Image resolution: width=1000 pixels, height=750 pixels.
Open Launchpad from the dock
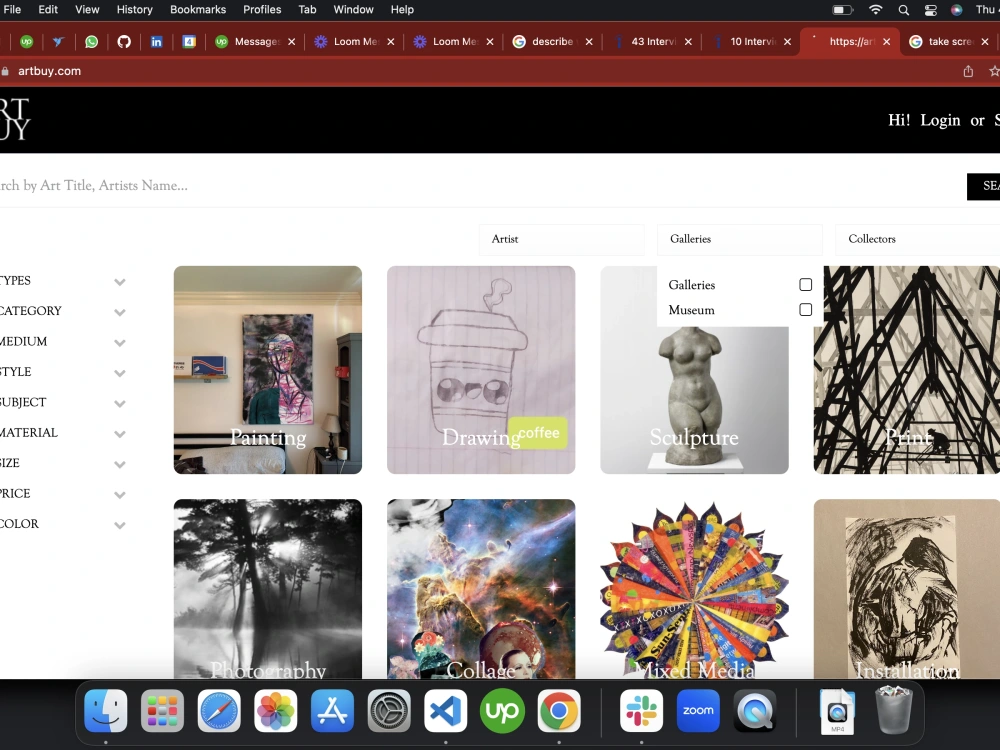point(162,710)
